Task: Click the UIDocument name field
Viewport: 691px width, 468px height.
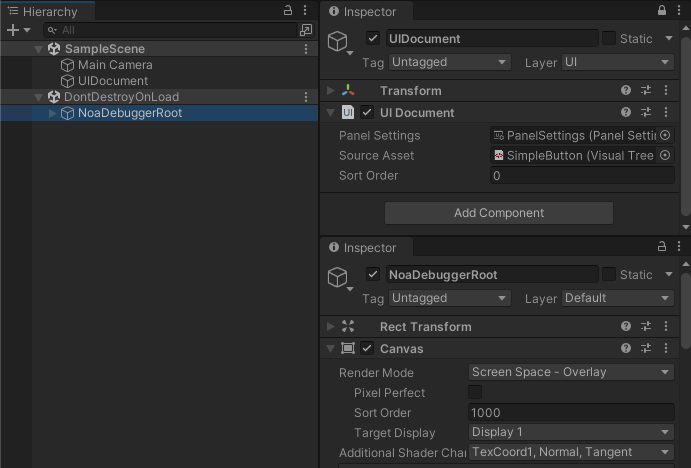Action: click(492, 38)
